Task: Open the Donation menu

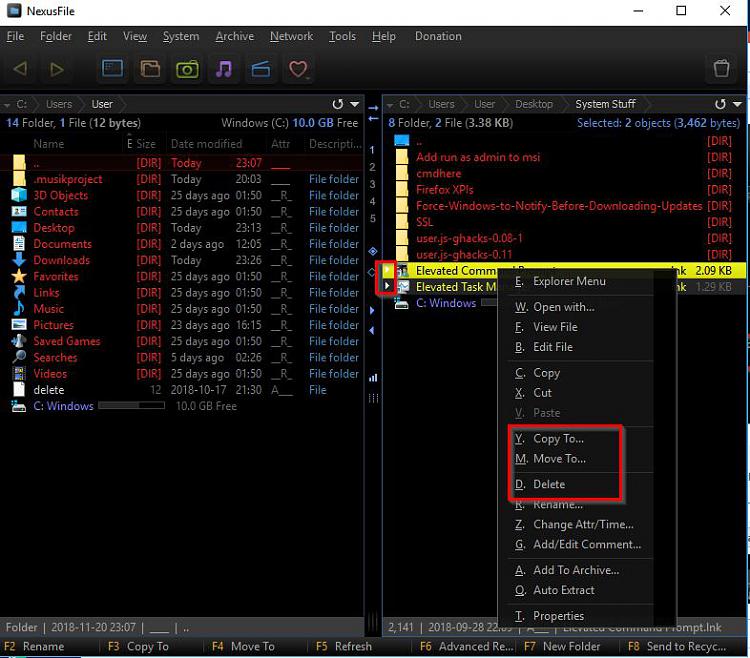Action: (x=438, y=36)
